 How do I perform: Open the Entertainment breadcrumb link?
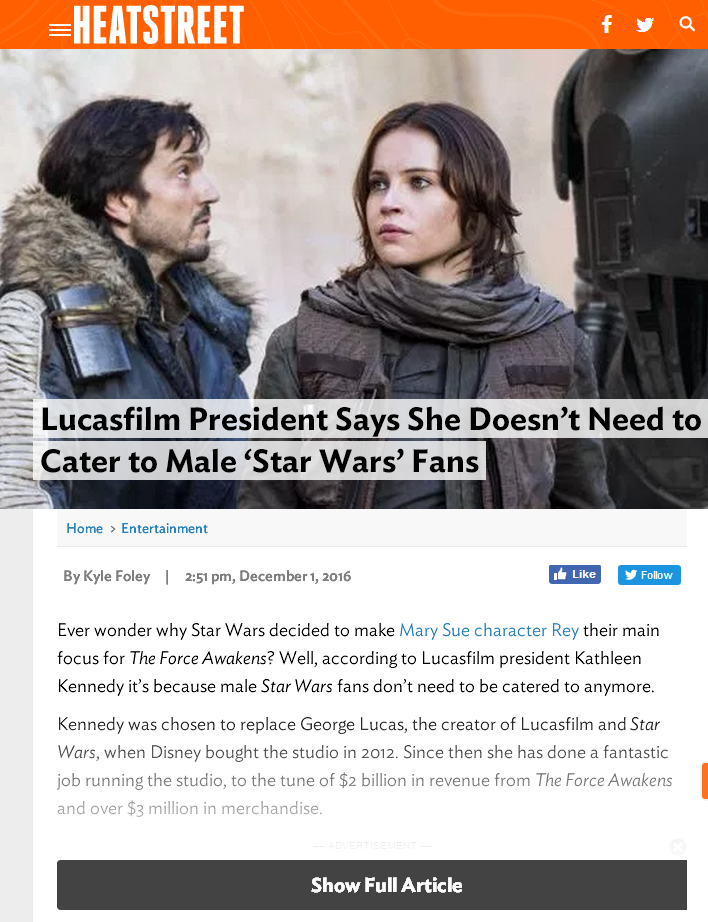click(164, 528)
